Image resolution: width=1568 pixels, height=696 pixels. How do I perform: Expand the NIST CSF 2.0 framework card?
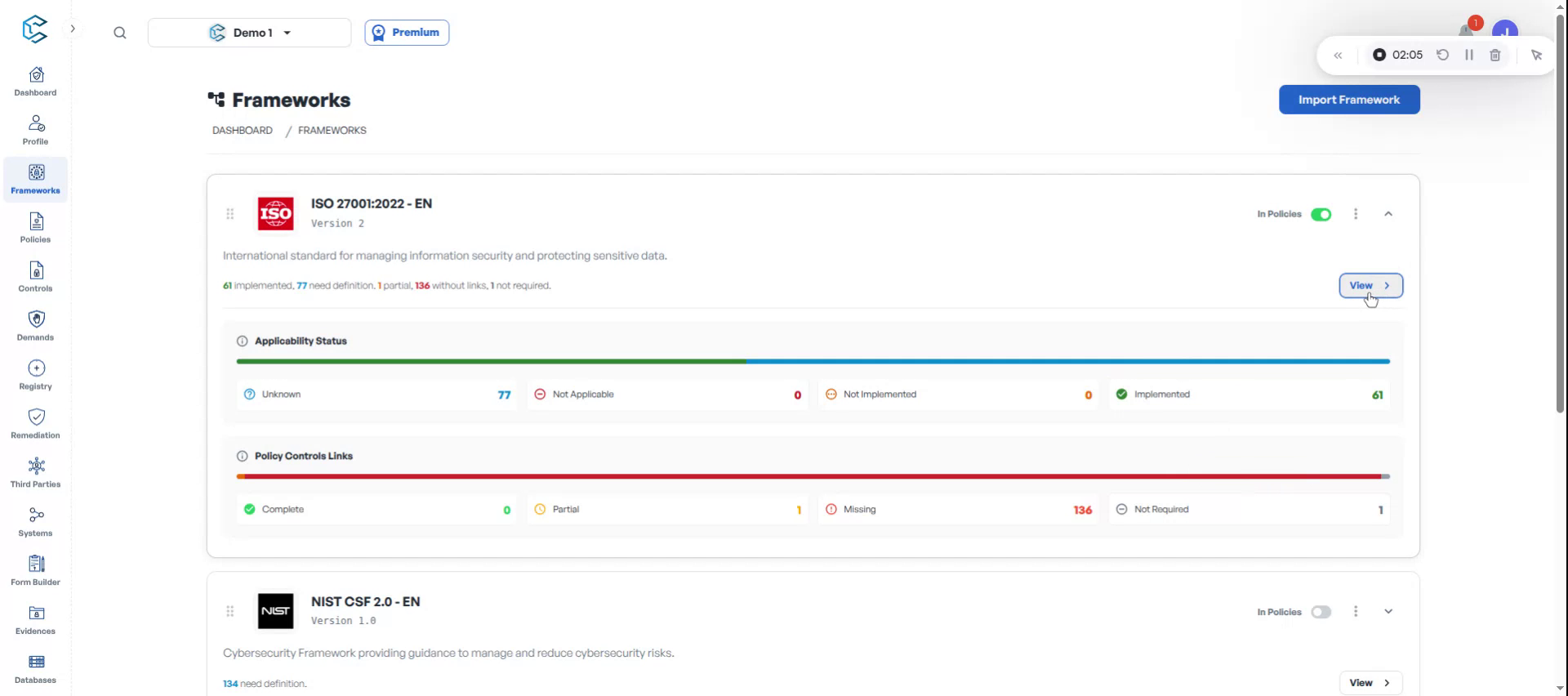(1388, 612)
